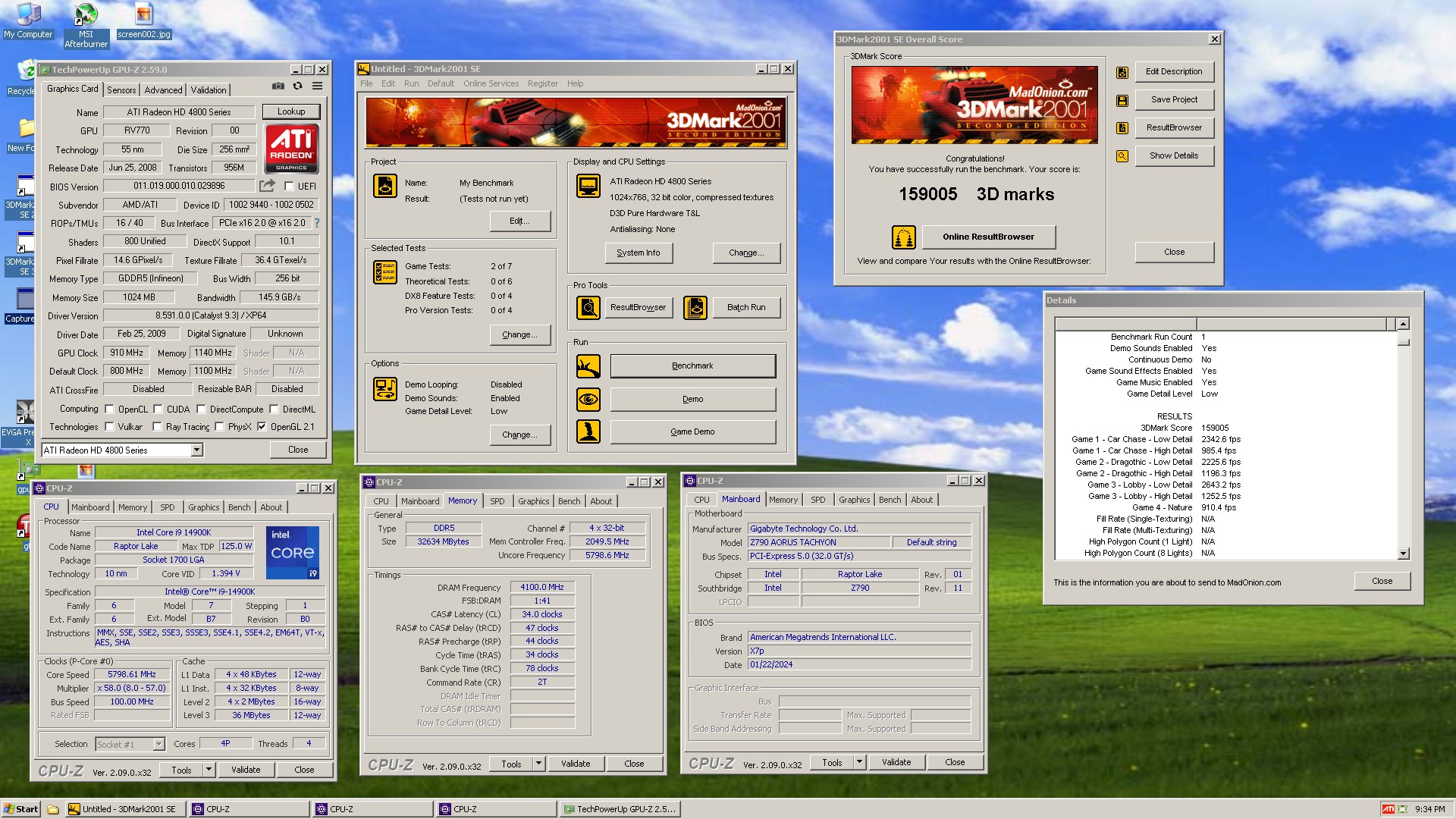The height and width of the screenshot is (819, 1456).
Task: Switch to the Advanced tab in GPU-Z
Action: click(163, 90)
